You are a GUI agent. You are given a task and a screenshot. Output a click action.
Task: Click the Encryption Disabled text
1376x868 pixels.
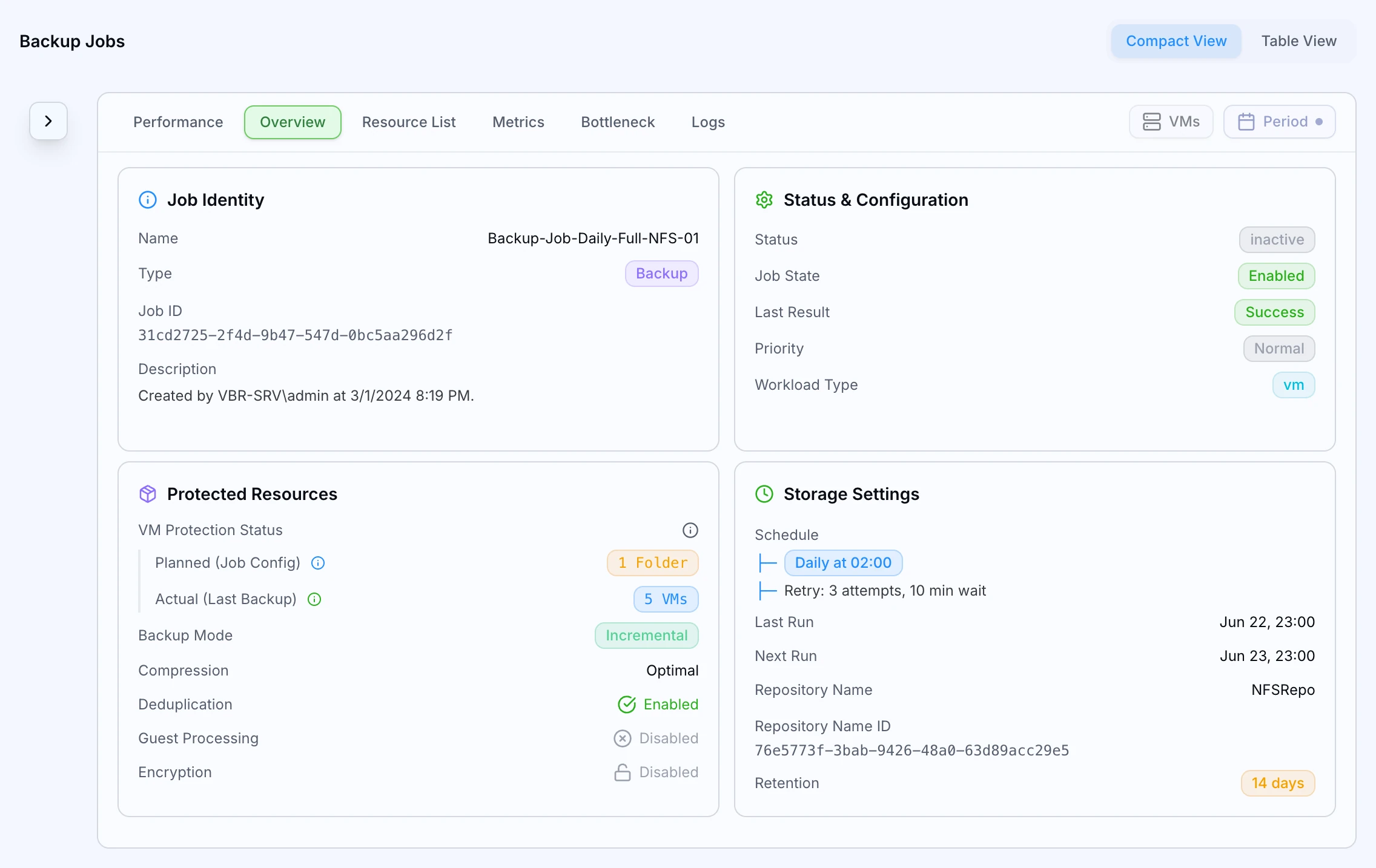669,772
